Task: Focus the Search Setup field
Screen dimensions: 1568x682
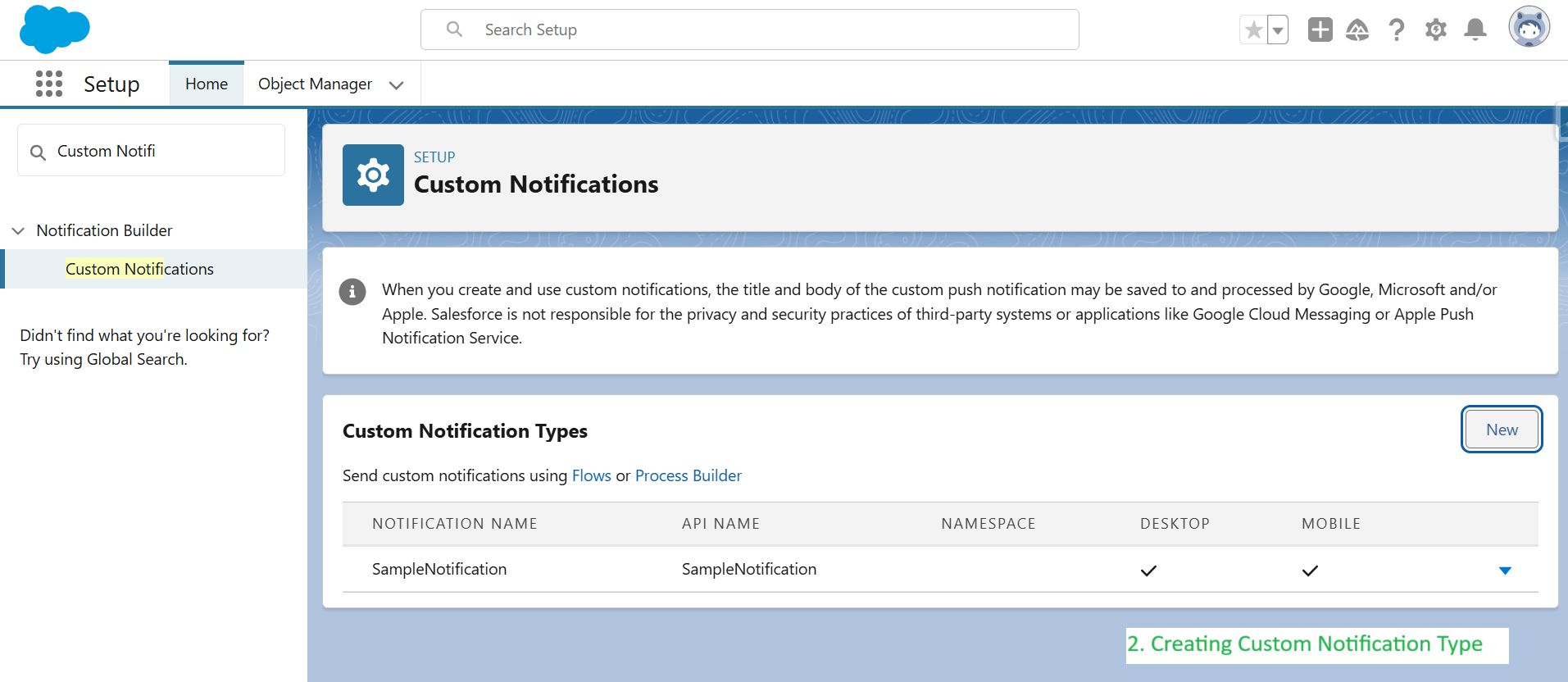Action: [x=750, y=30]
